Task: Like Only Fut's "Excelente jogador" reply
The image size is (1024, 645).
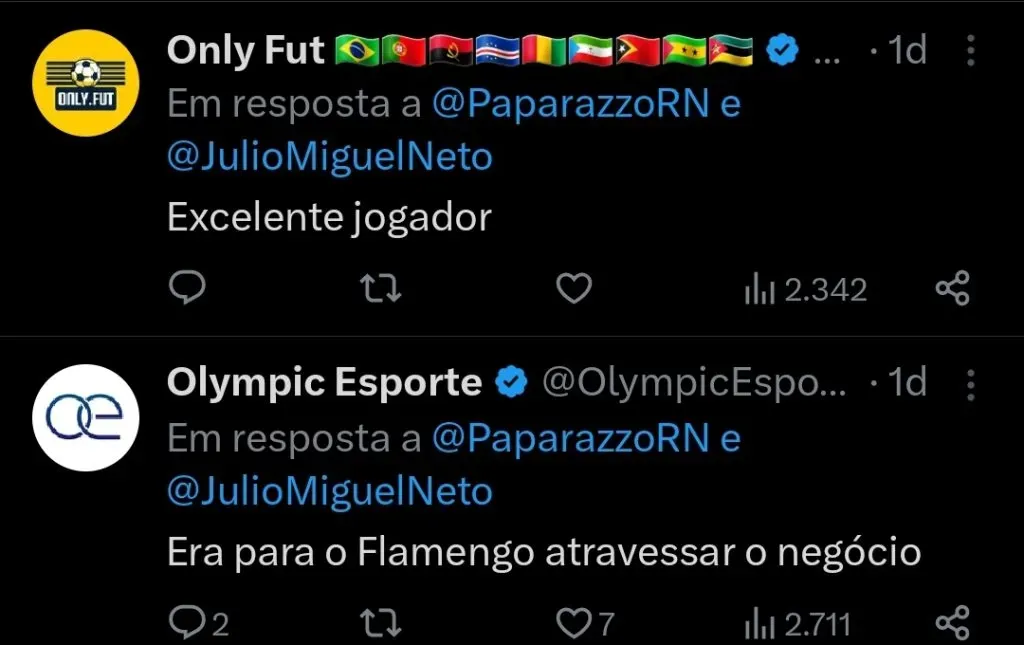Action: pyautogui.click(x=573, y=288)
